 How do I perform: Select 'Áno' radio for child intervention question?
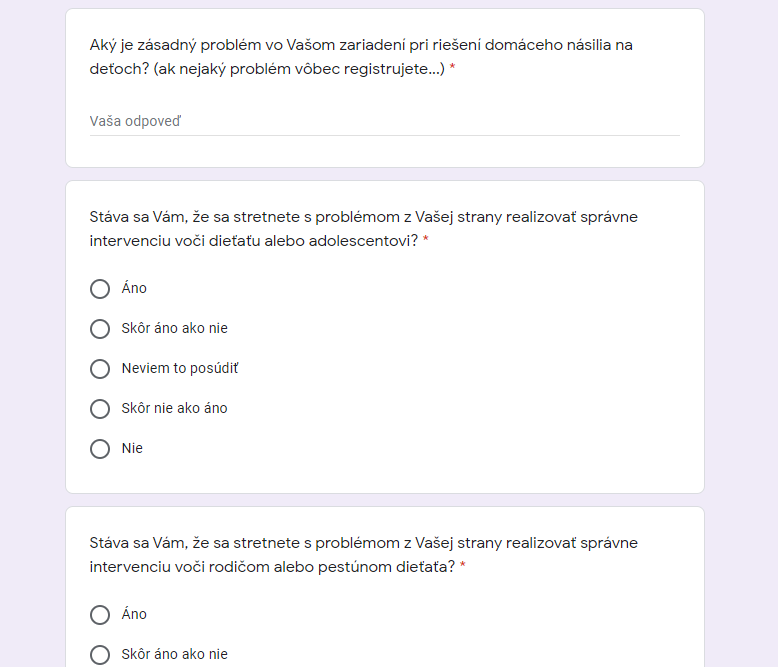[x=100, y=289]
